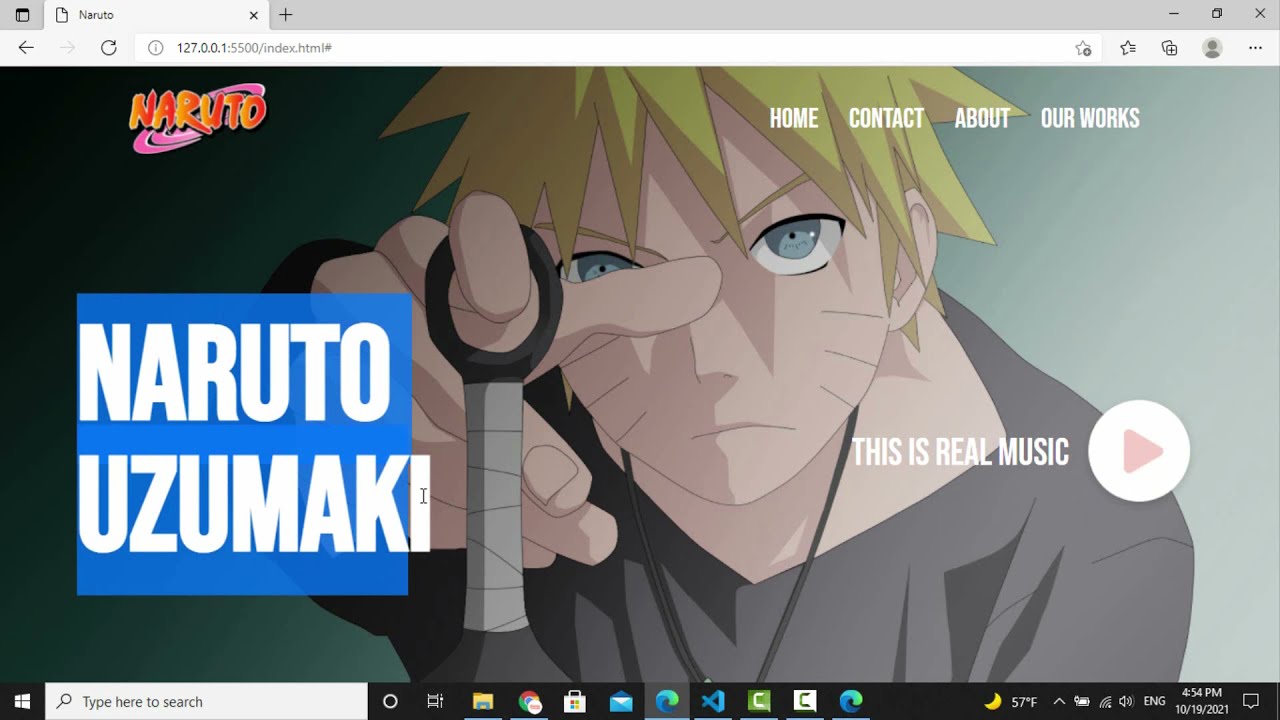The height and width of the screenshot is (720, 1280).
Task: Open the volume speaker icon
Action: point(1126,701)
